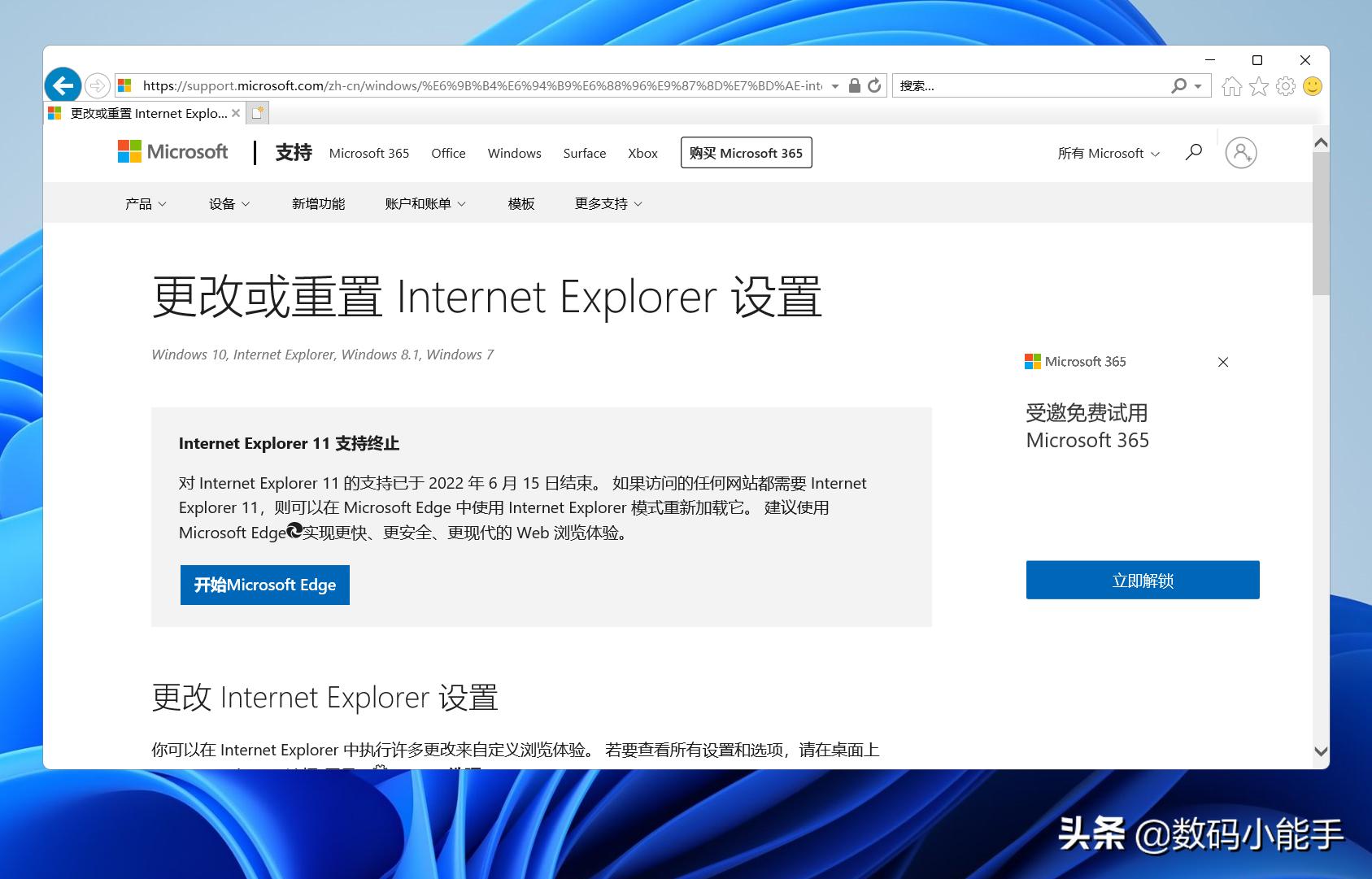Image resolution: width=1372 pixels, height=879 pixels.
Task: Click the smiley feedback icon
Action: (x=1313, y=85)
